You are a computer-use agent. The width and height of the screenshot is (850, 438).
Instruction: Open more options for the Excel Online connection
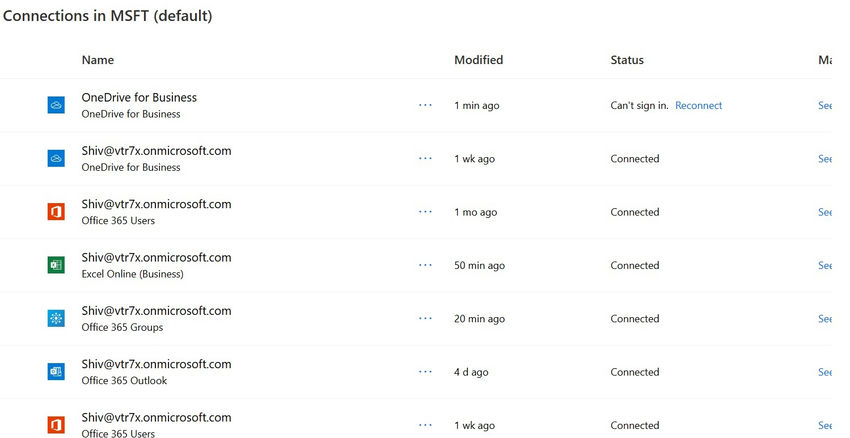click(x=426, y=265)
